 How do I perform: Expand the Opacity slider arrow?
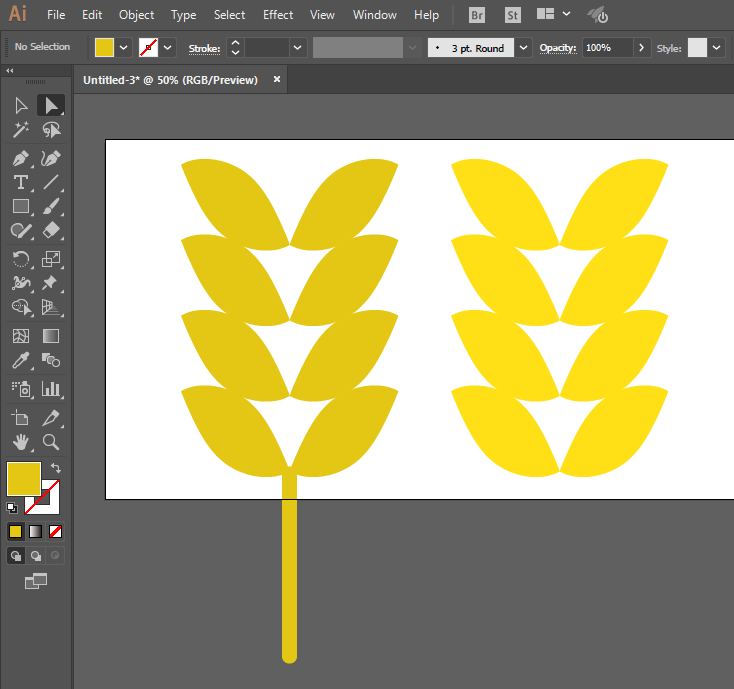(x=642, y=48)
